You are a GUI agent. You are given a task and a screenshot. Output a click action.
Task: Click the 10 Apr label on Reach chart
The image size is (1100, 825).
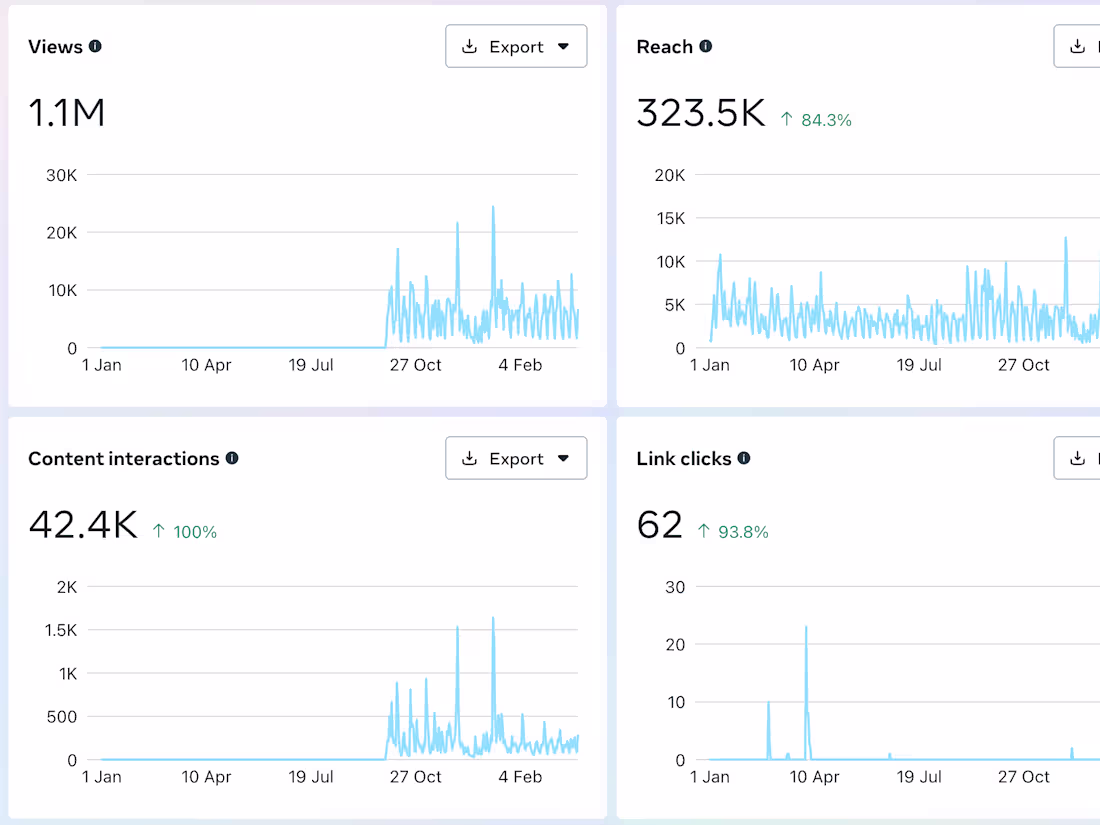coord(814,365)
